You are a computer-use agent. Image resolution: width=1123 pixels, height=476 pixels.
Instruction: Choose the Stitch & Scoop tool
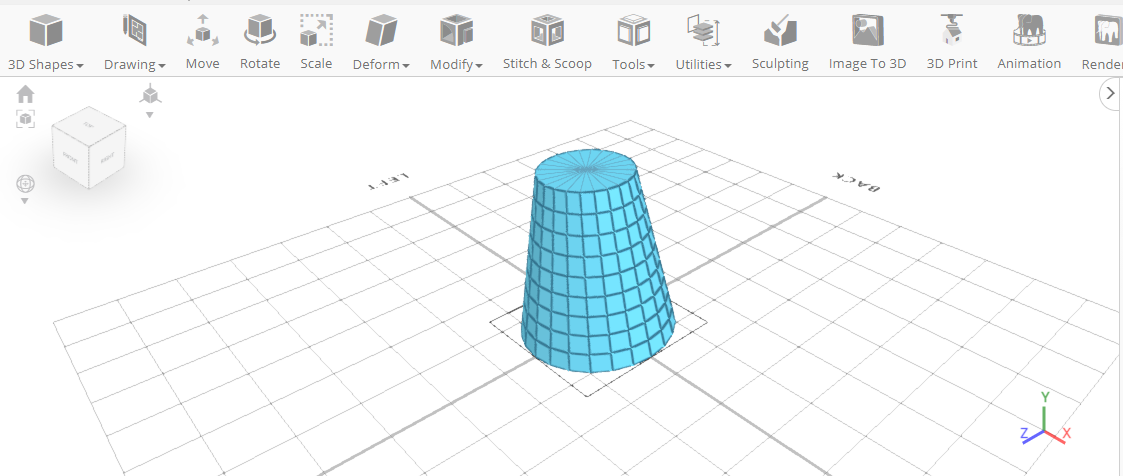[547, 42]
